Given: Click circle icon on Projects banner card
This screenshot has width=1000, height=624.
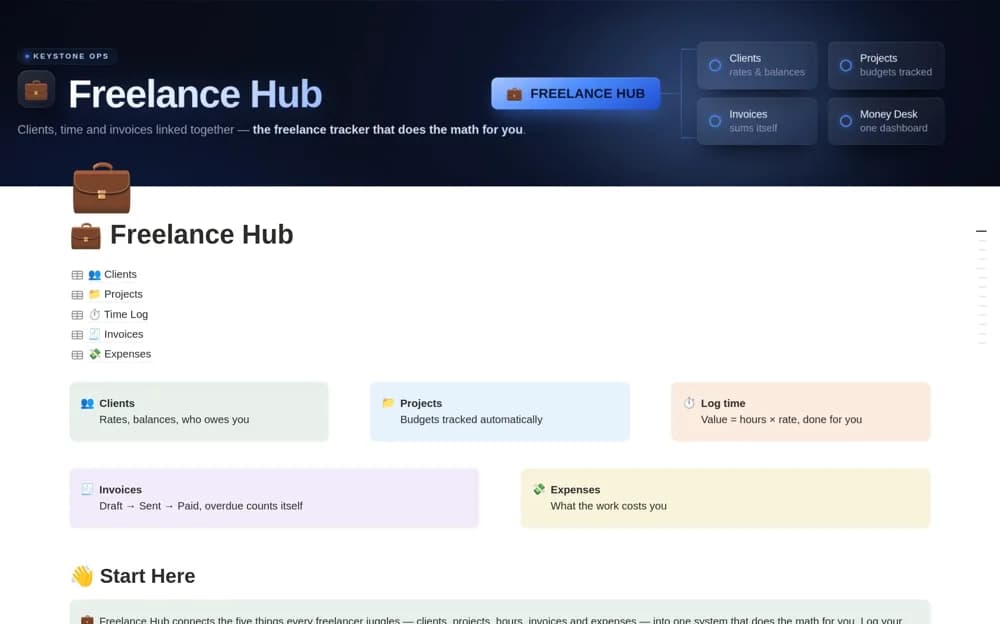Looking at the screenshot, I should point(846,65).
